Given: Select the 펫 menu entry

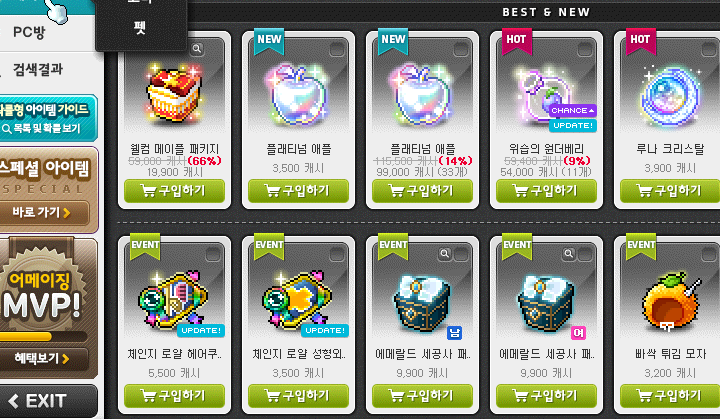Looking at the screenshot, I should tap(141, 28).
